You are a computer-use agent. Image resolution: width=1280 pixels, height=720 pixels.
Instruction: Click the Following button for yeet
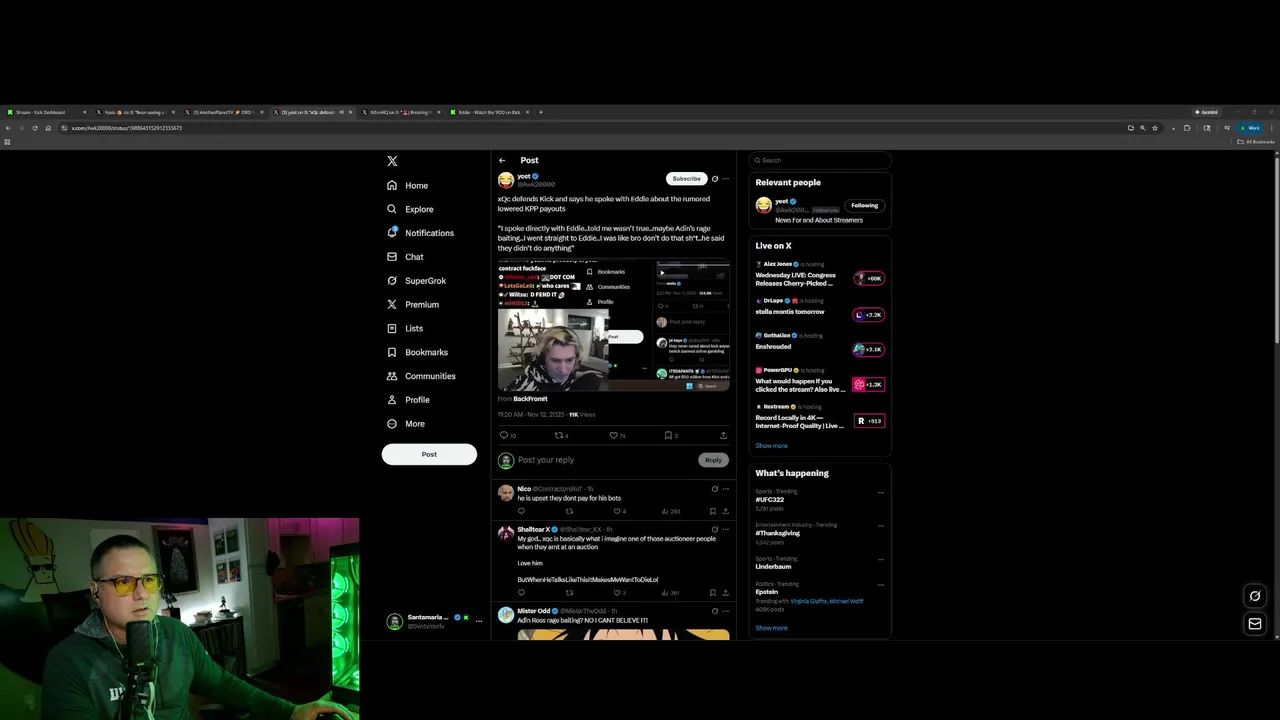[864, 205]
